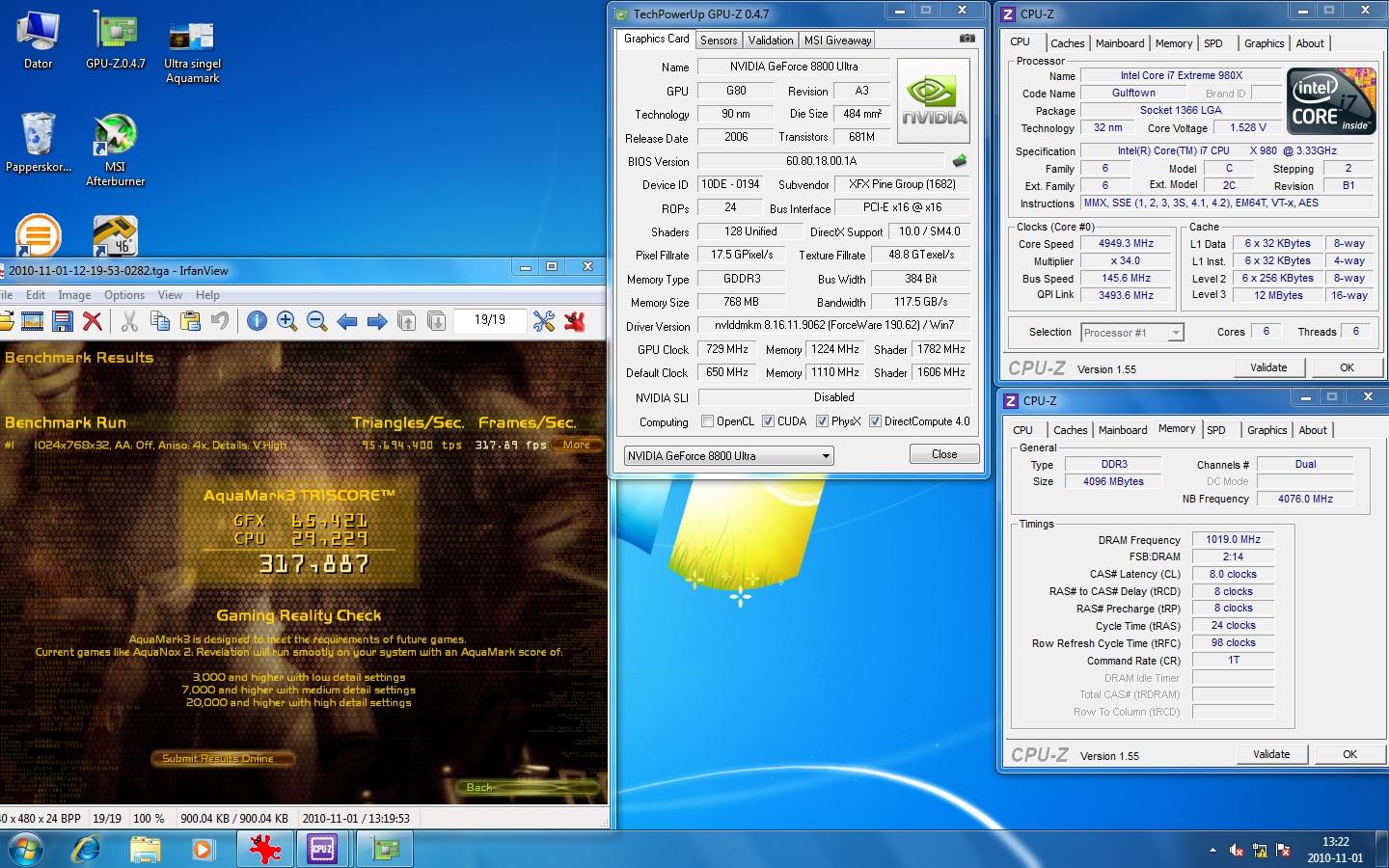Click the 19/19 image counter field
The image size is (1389, 868).
pyautogui.click(x=490, y=320)
